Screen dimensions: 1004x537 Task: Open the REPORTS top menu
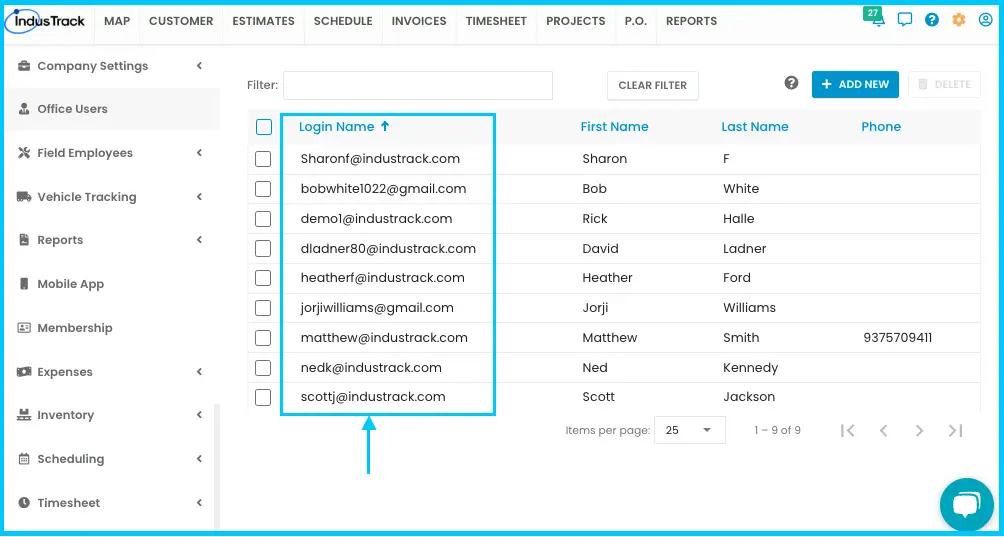(692, 21)
